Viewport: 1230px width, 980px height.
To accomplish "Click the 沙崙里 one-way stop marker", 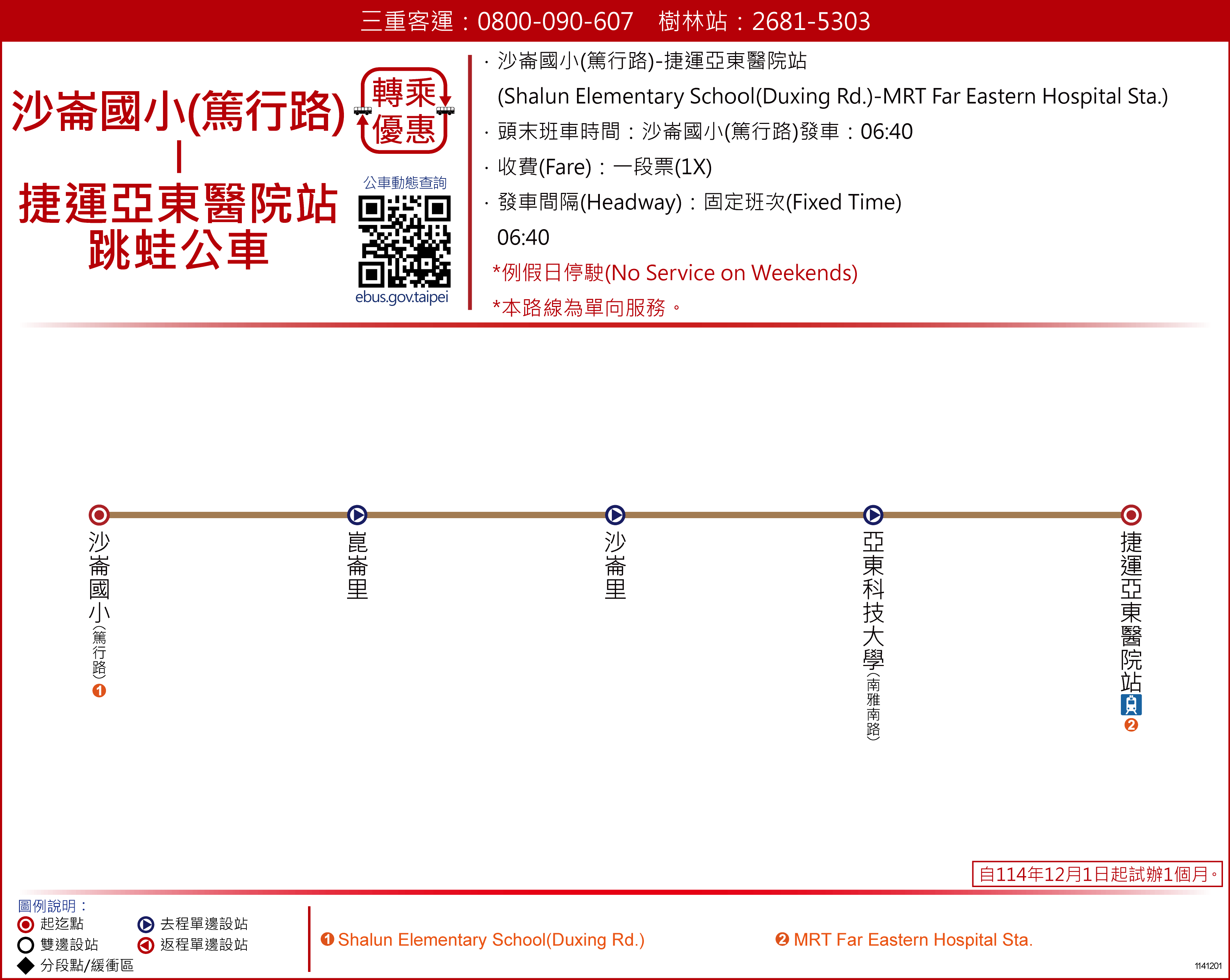I will click(615, 515).
